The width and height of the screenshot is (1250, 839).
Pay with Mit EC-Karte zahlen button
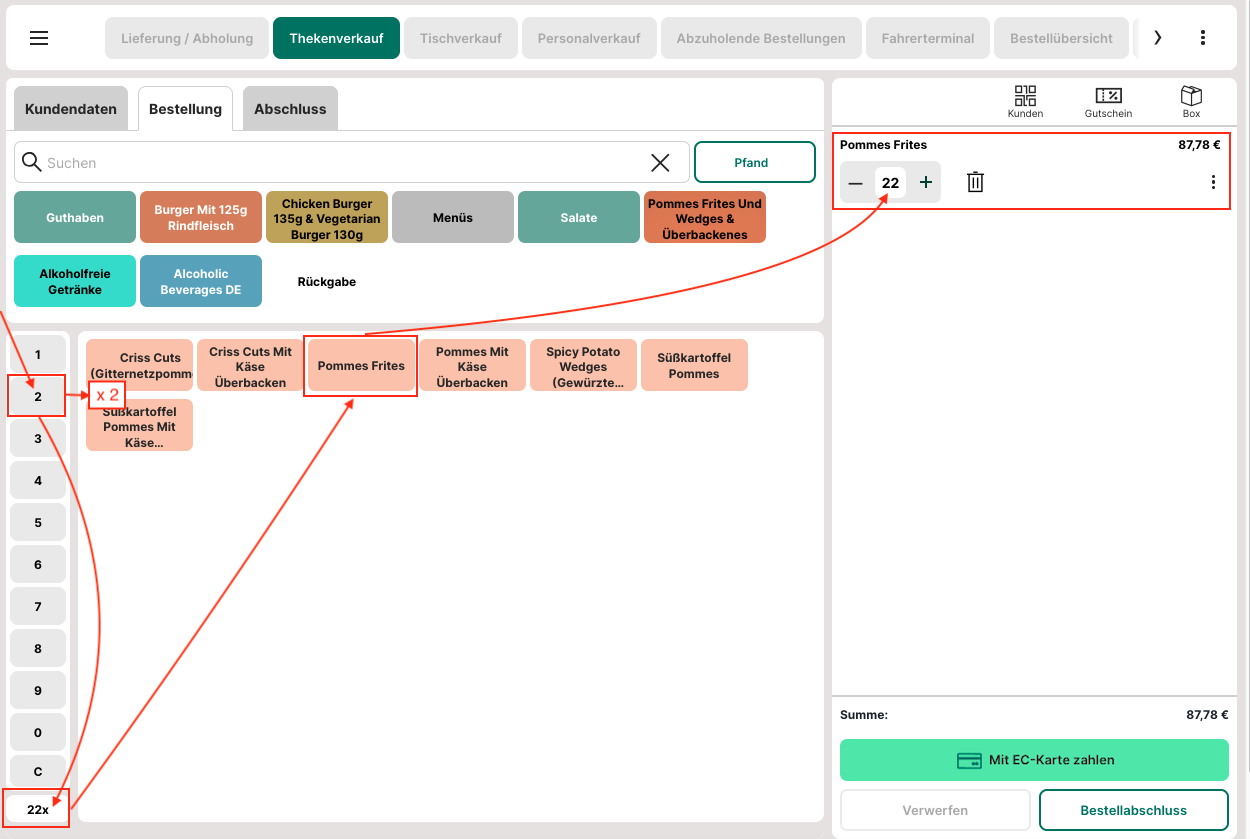pos(1034,760)
